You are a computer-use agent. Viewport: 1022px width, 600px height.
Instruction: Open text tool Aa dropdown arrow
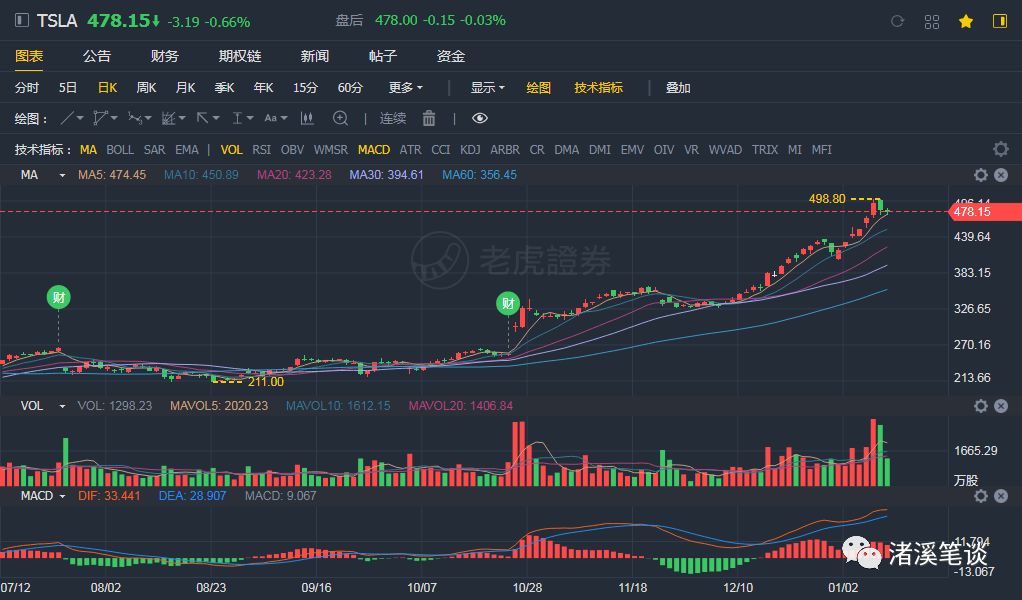click(x=284, y=119)
